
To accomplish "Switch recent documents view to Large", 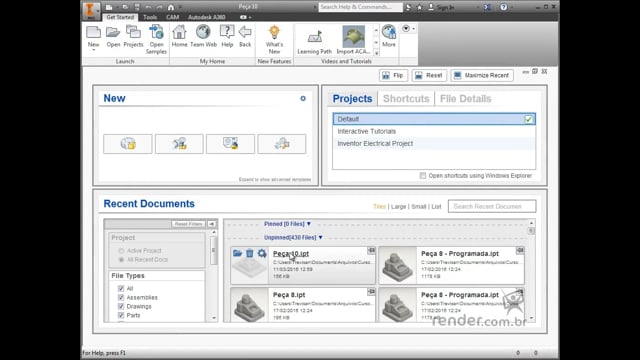I will 398,207.
